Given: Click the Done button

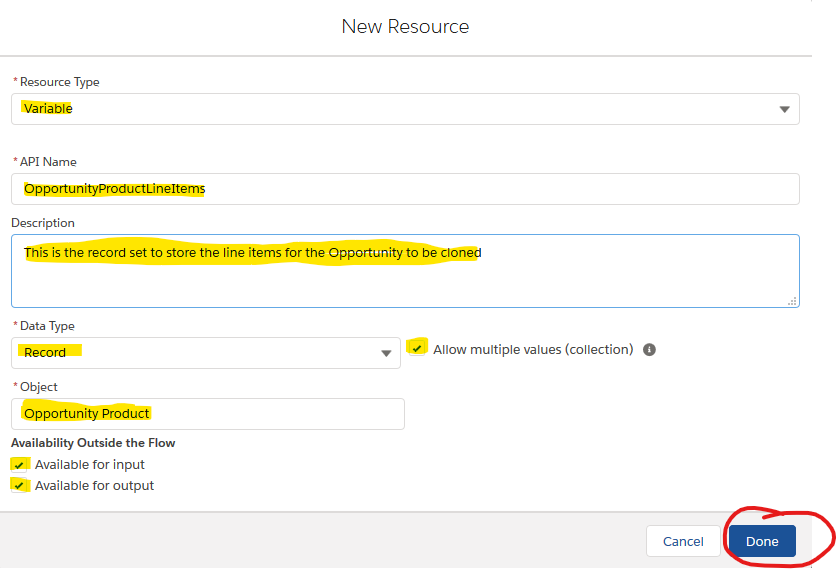Looking at the screenshot, I should [762, 541].
